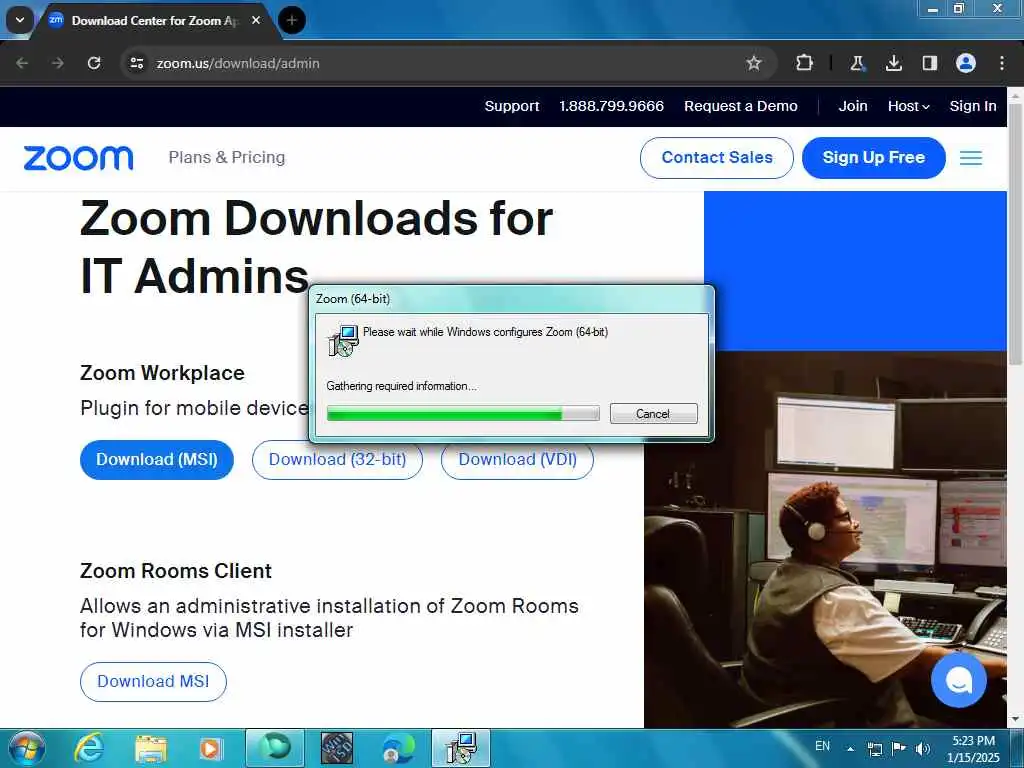The height and width of the screenshot is (768, 1024).
Task: Open Plans & Pricing
Action: coord(227,157)
